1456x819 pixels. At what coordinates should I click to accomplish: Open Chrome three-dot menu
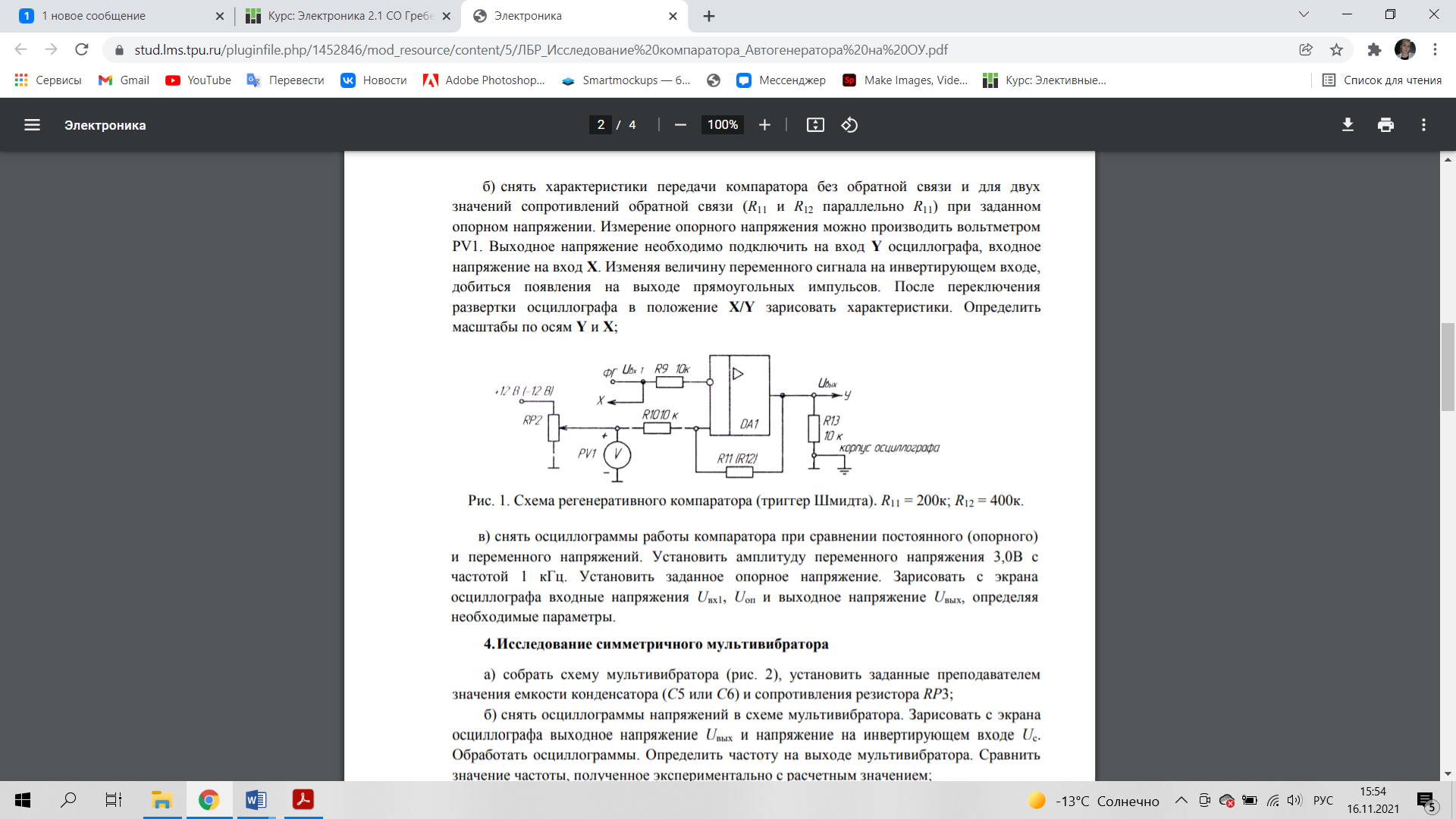1435,49
